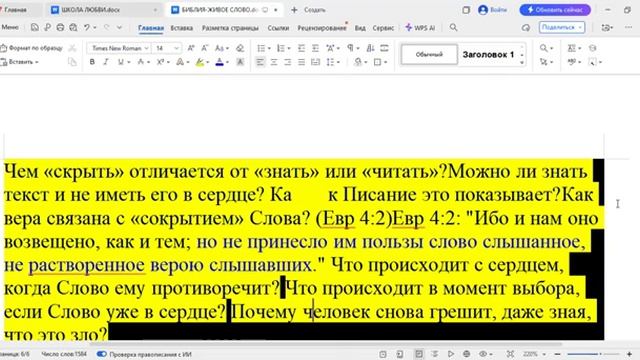The width and height of the screenshot is (640, 360).
Task: Increase font size
Action: (x=191, y=48)
